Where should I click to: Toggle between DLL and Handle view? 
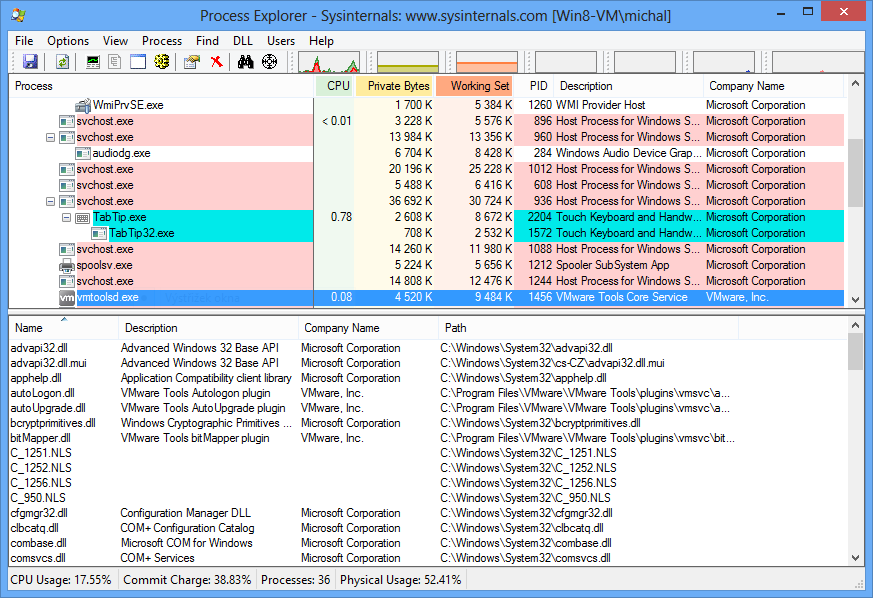(162, 61)
